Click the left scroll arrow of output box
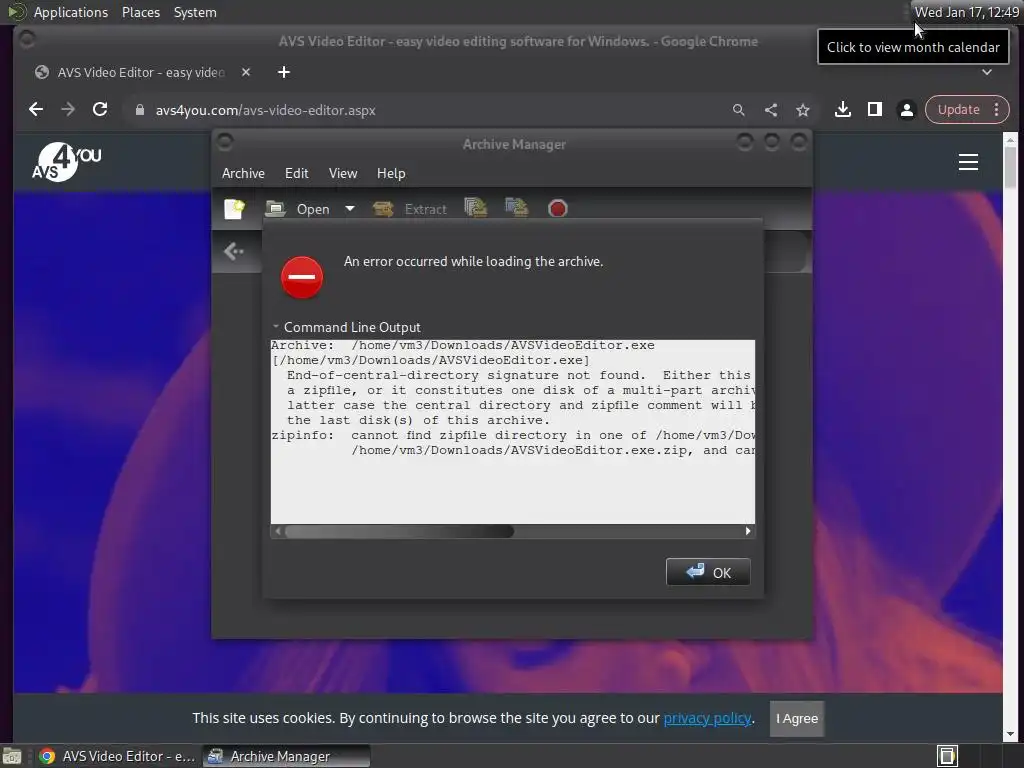Image resolution: width=1024 pixels, height=768 pixels. pos(278,532)
